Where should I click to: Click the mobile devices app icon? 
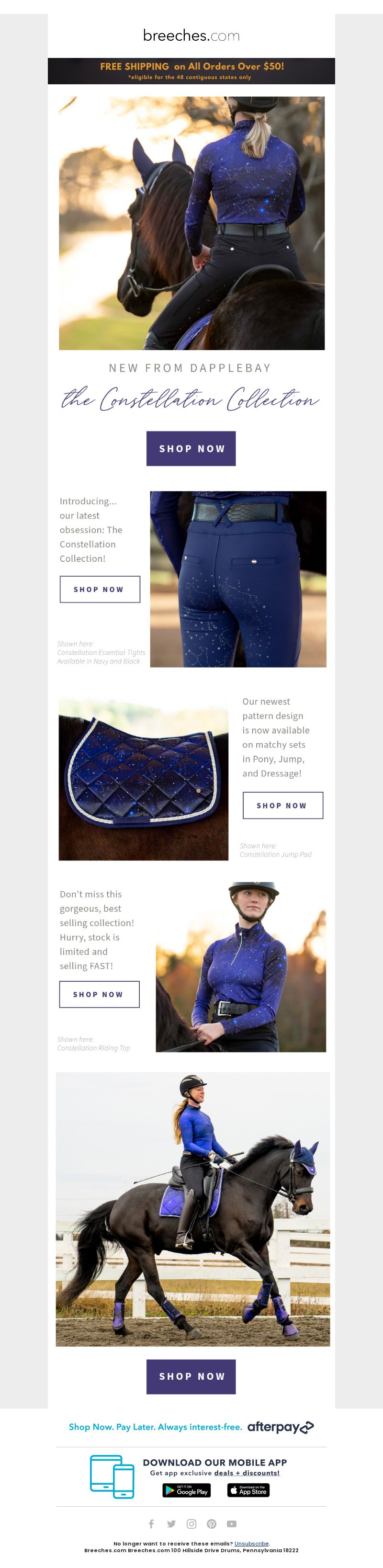point(112,1477)
